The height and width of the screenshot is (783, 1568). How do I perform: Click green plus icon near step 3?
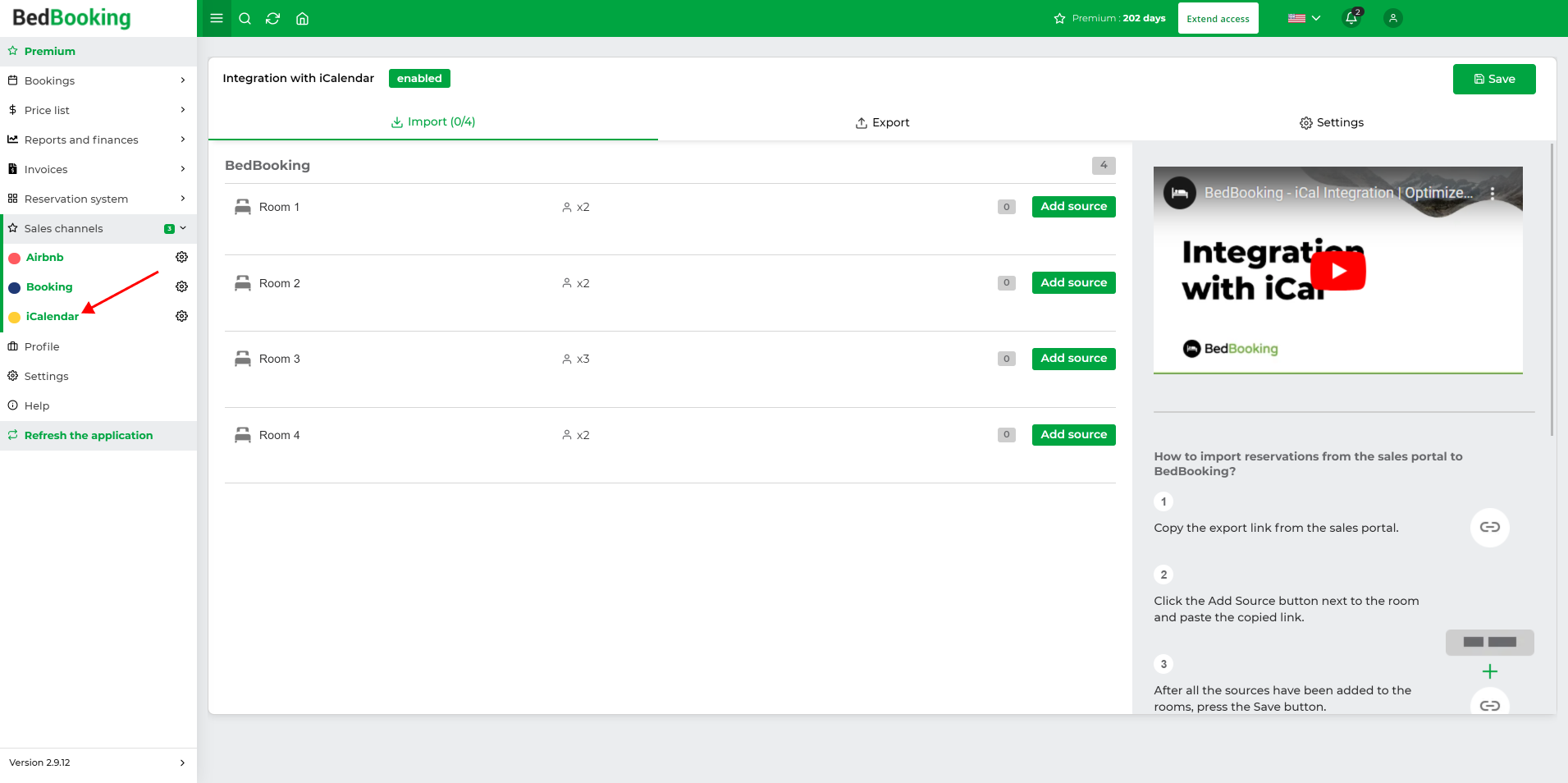[x=1490, y=671]
